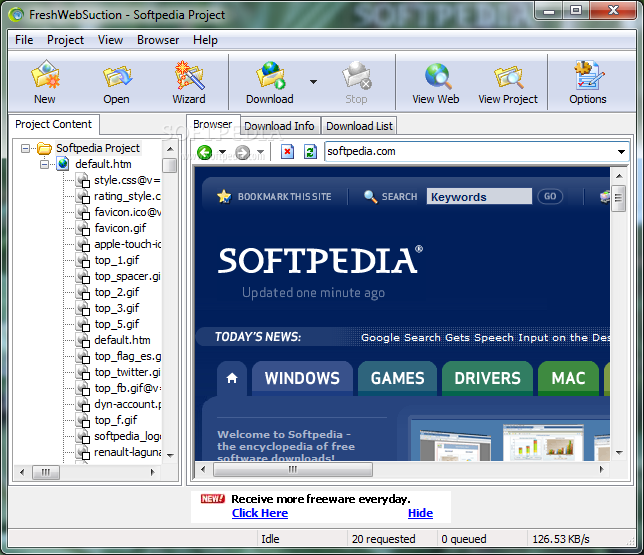Click the Stop download toolbar icon
This screenshot has width=644, height=555.
coord(356,75)
